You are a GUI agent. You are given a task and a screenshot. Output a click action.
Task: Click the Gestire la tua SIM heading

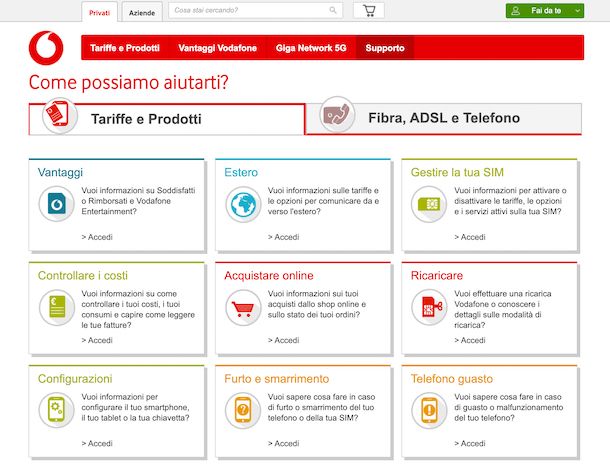point(457,172)
